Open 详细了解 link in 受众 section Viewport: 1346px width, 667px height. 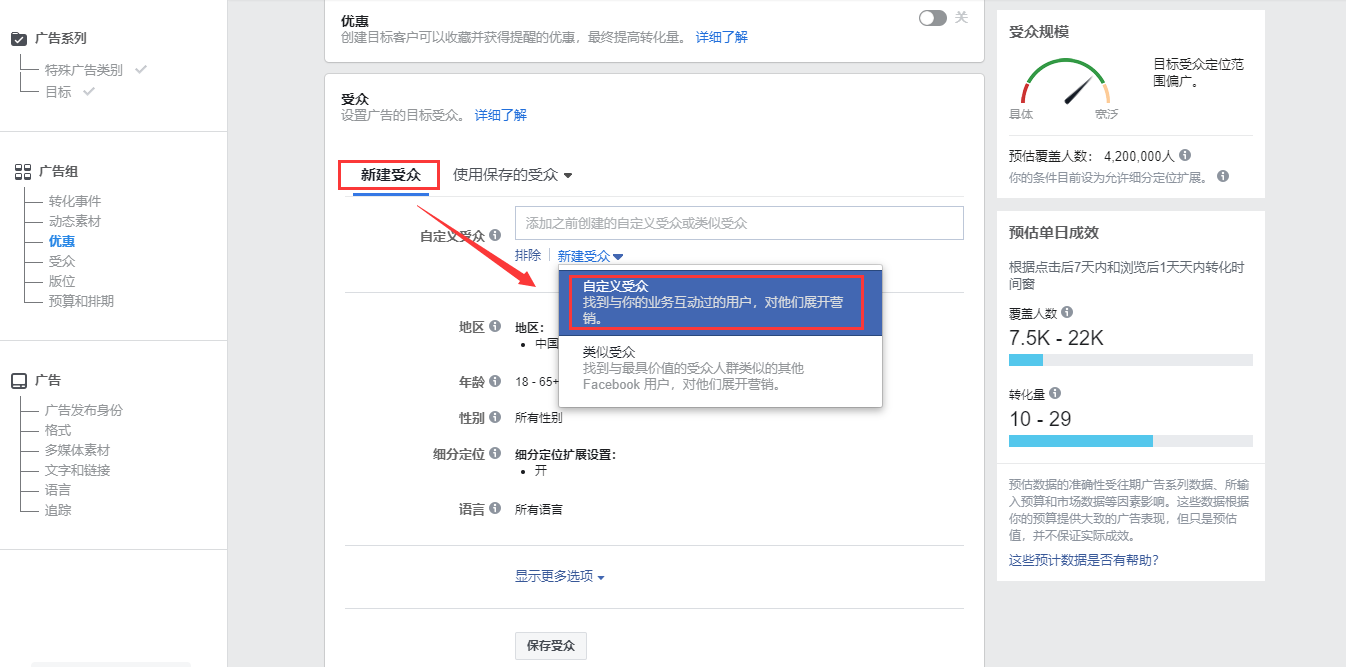click(500, 115)
